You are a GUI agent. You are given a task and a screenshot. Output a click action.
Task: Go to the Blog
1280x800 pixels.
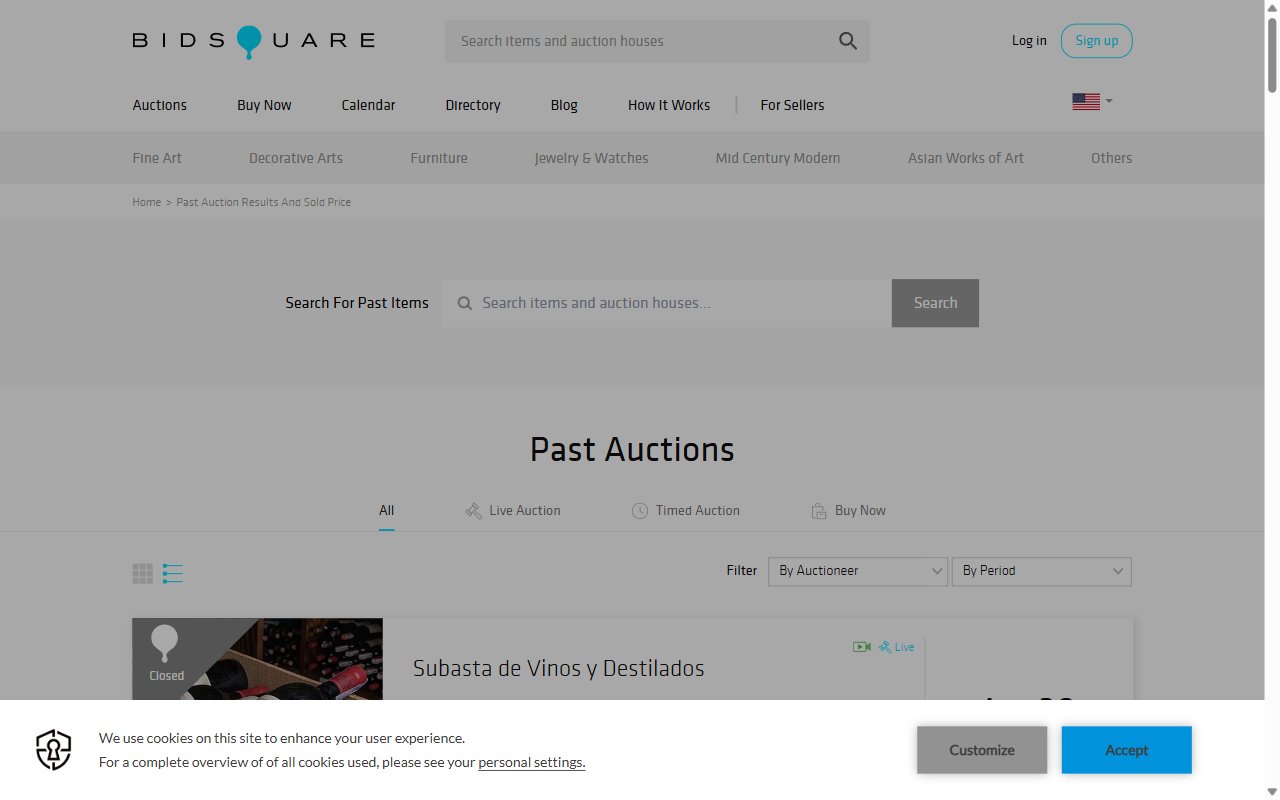[x=564, y=105]
